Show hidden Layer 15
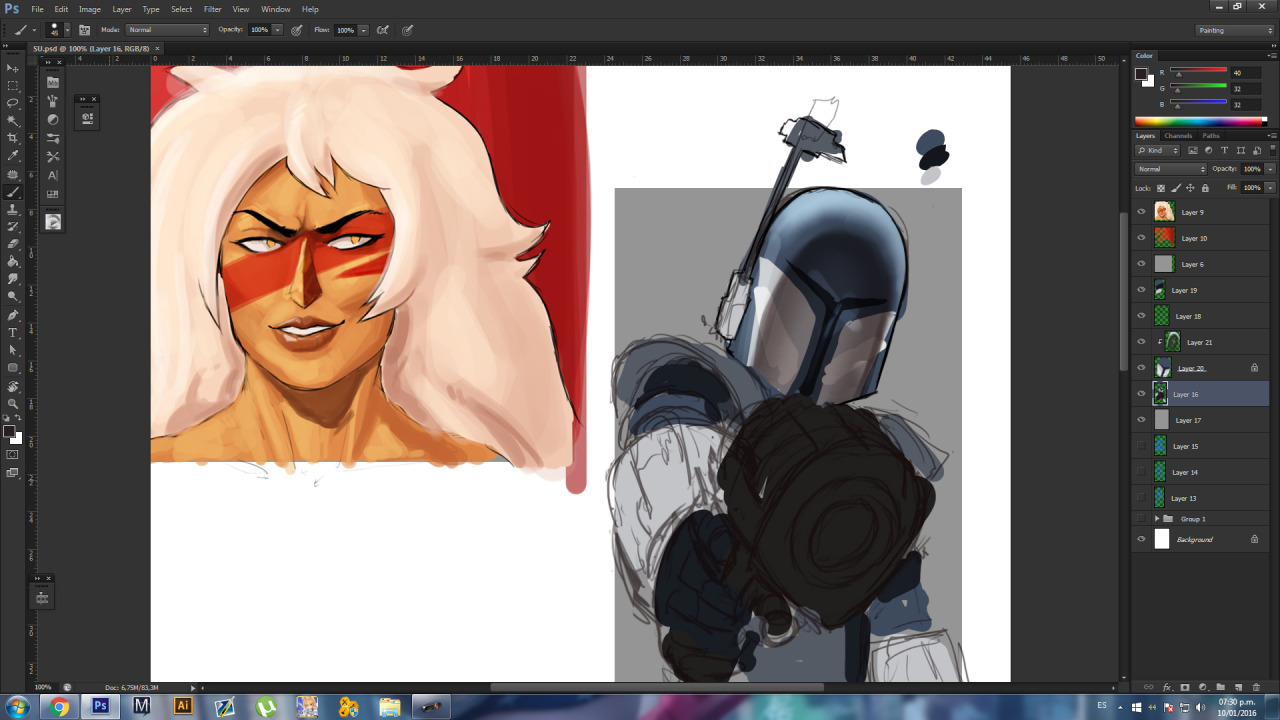This screenshot has width=1280, height=720. (x=1142, y=446)
